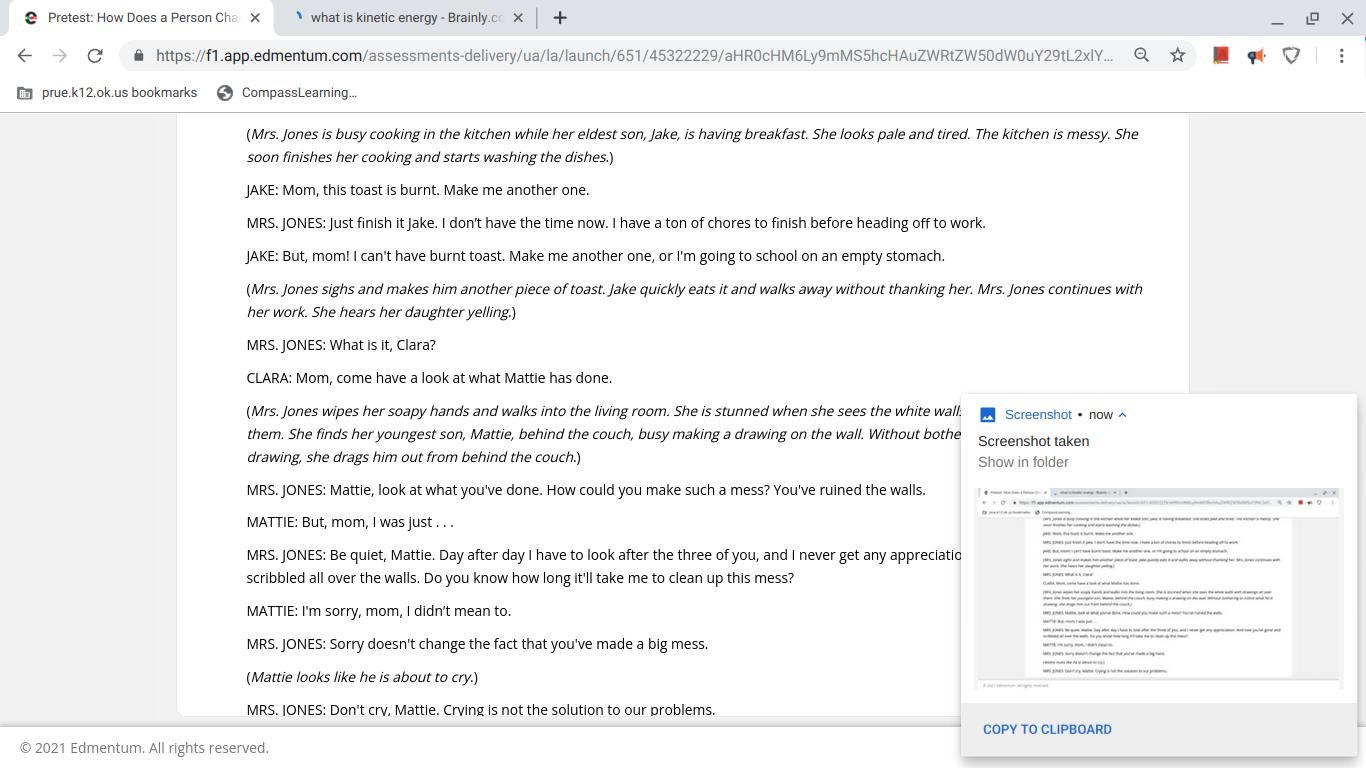1366x768 pixels.
Task: Switch to the Brainly kinetic energy tab
Action: [405, 18]
